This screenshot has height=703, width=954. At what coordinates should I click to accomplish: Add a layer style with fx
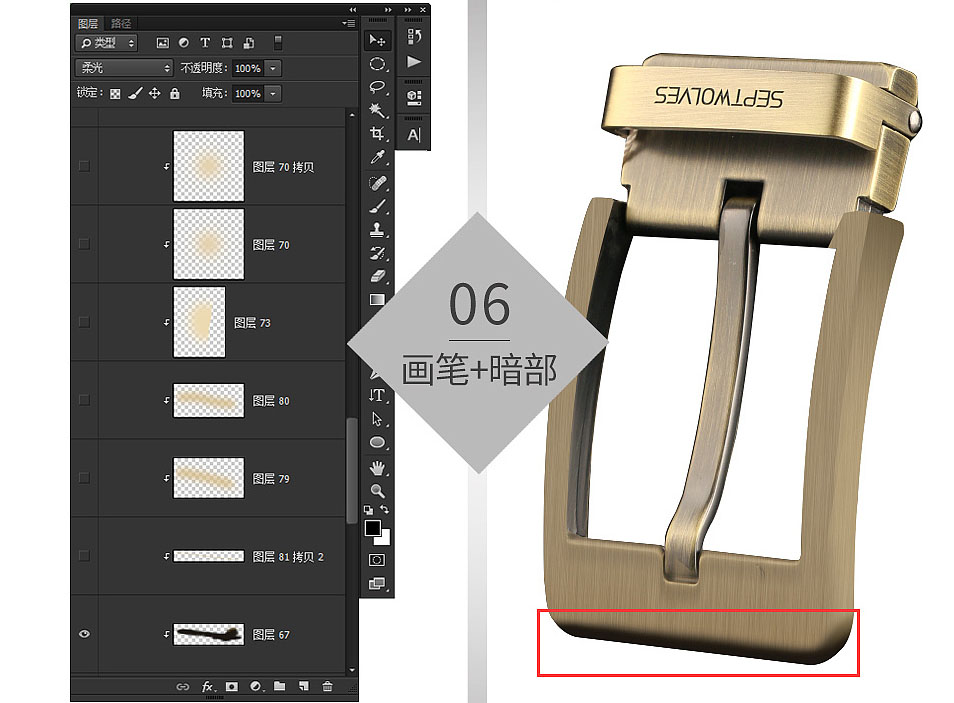207,687
